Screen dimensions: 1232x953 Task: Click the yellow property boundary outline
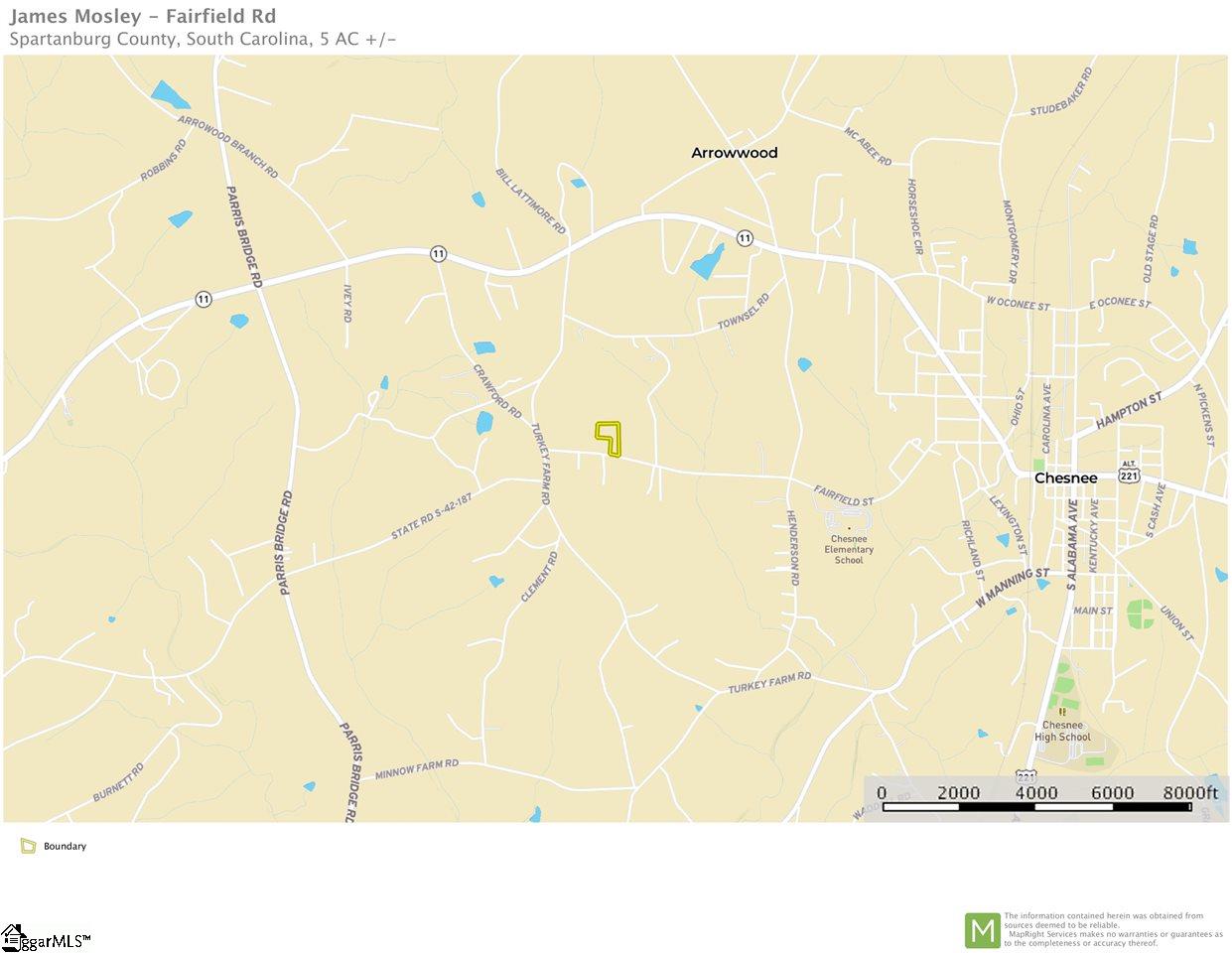coord(610,439)
